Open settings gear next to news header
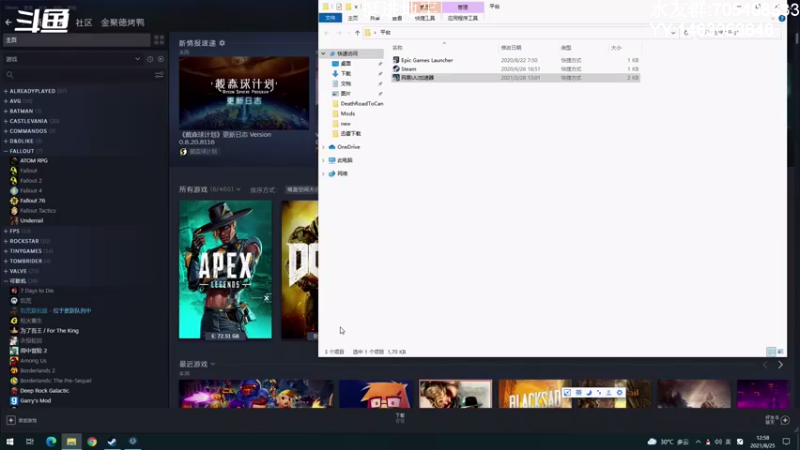800x450 pixels. coord(222,43)
